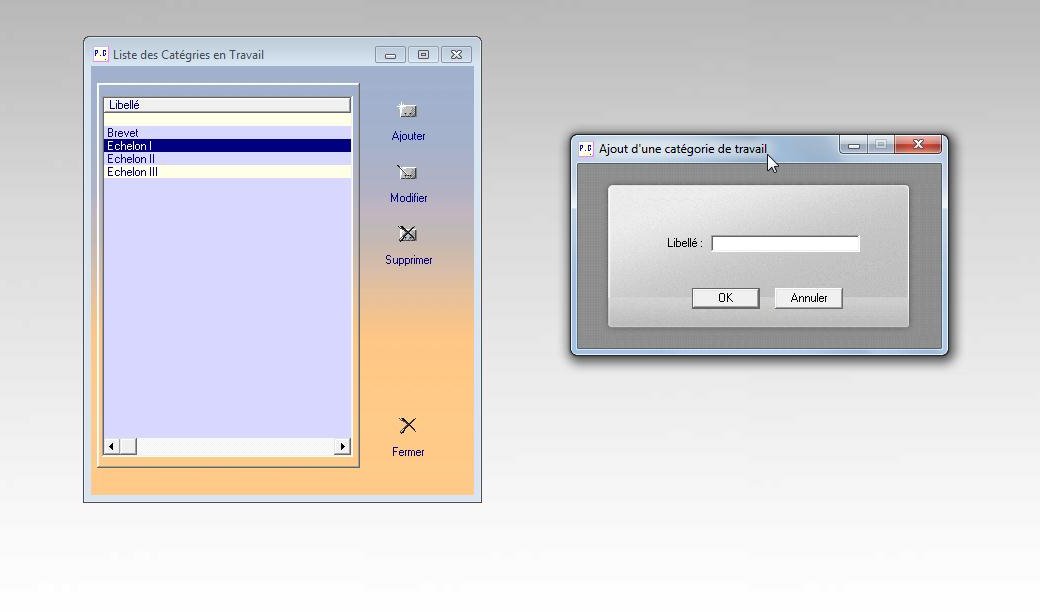Choose Echelon II from the list
Image resolution: width=1040 pixels, height=612 pixels.
[131, 159]
